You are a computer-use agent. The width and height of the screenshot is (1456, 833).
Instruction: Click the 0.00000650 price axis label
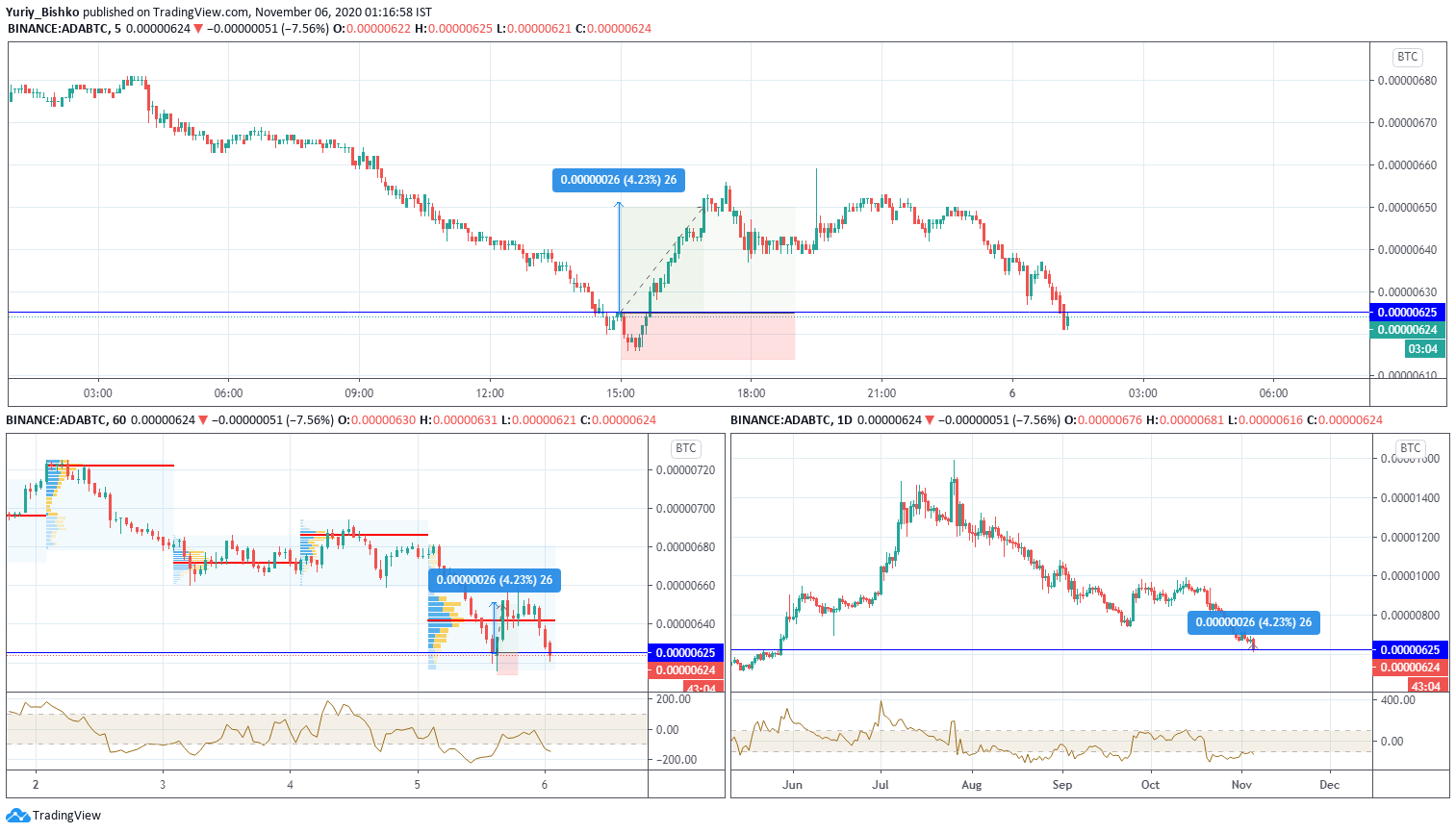[x=1407, y=208]
